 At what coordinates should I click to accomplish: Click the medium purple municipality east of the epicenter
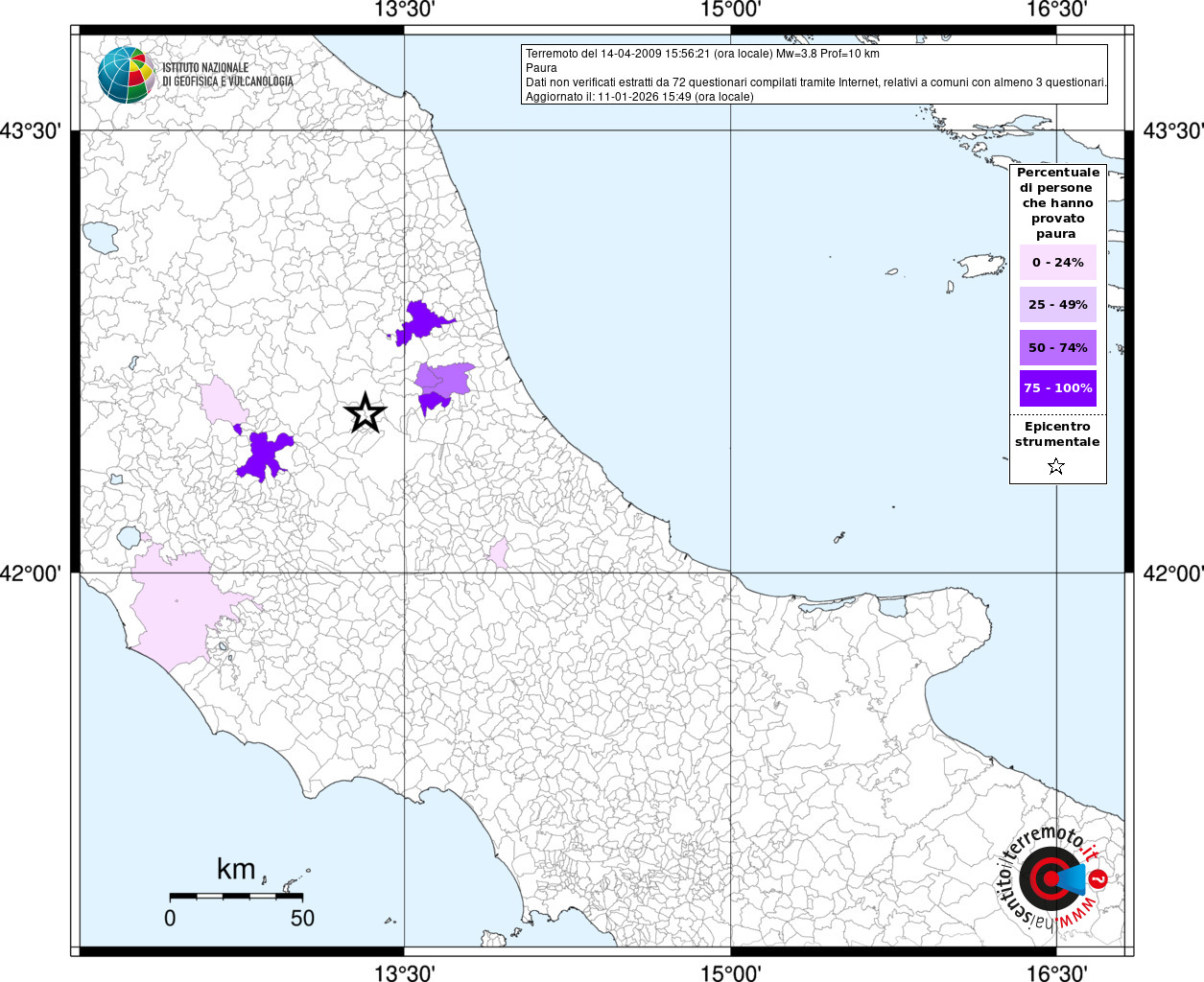point(445,378)
